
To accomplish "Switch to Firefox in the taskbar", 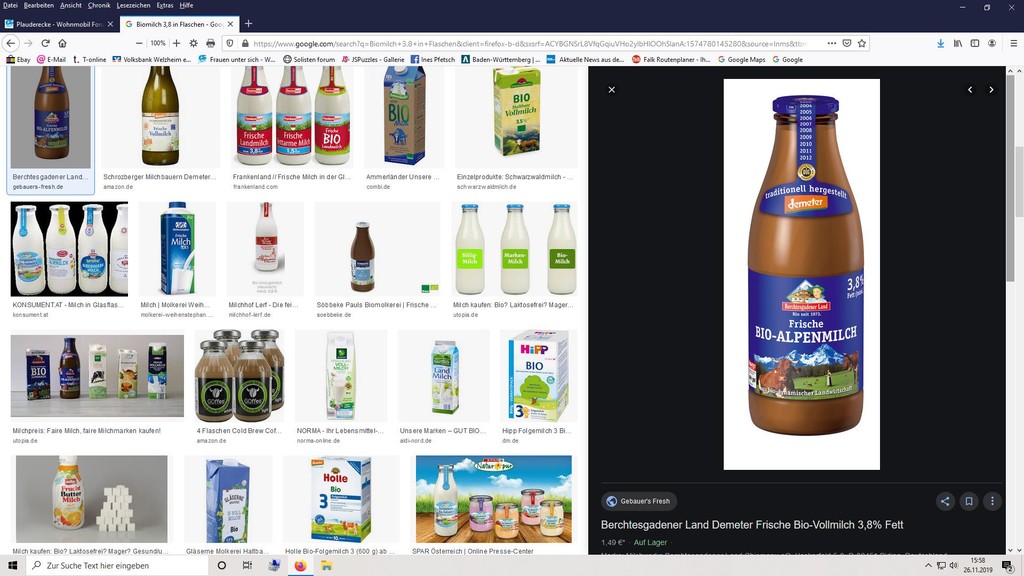I will click(300, 566).
